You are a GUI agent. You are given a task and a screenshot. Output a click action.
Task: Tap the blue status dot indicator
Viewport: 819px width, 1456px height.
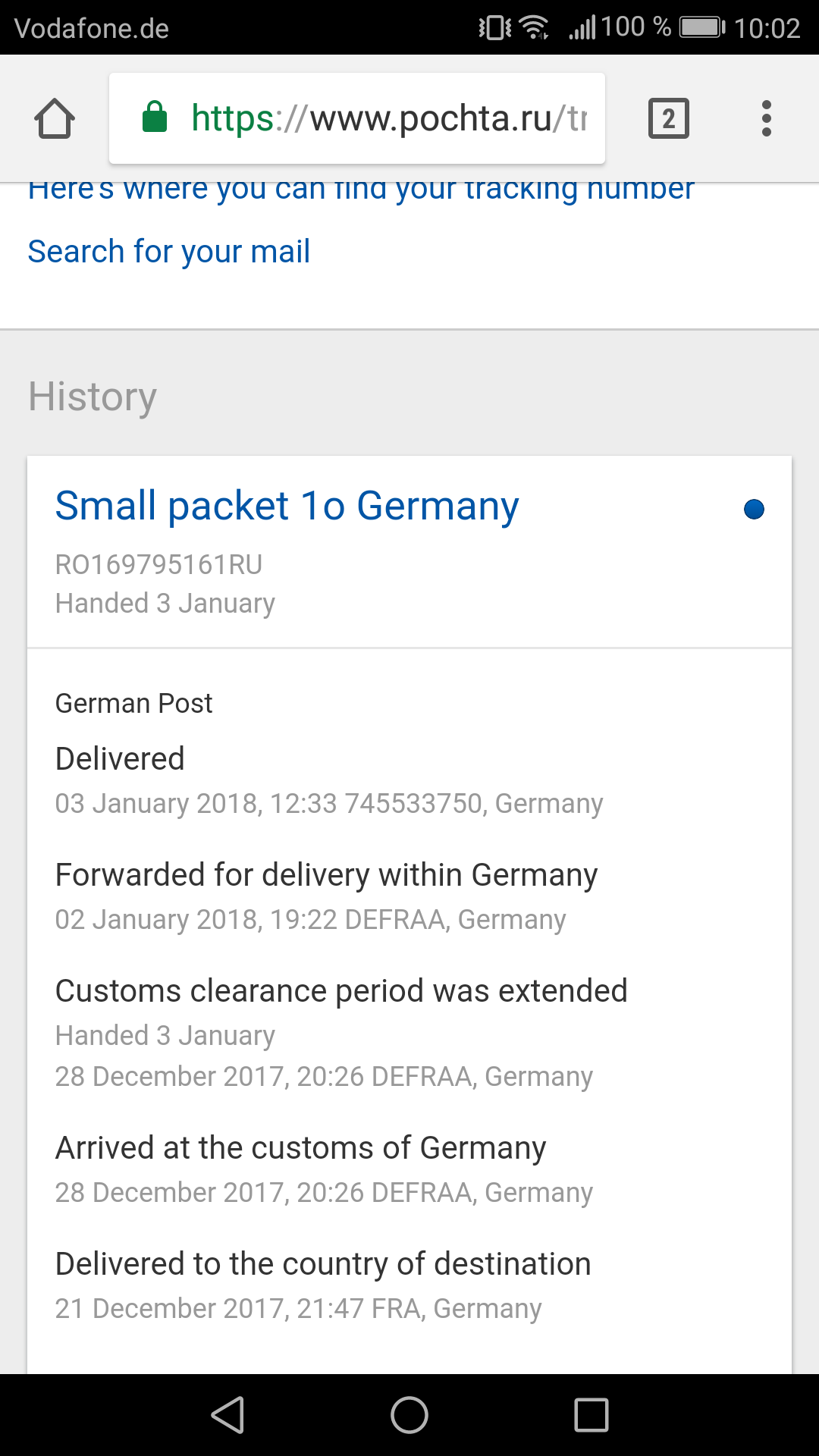pyautogui.click(x=754, y=509)
